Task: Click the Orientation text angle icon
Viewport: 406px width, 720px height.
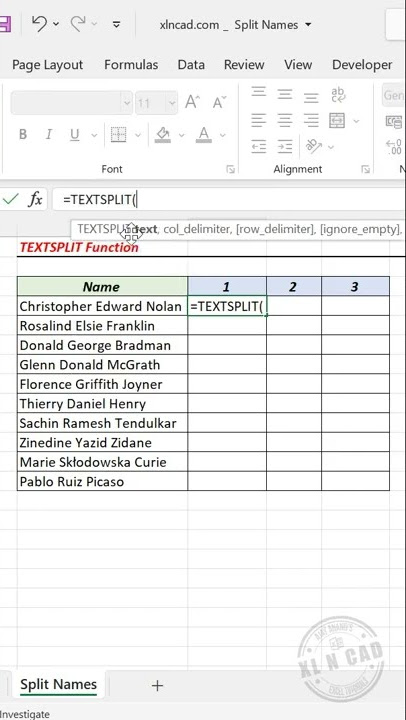Action: tap(314, 146)
